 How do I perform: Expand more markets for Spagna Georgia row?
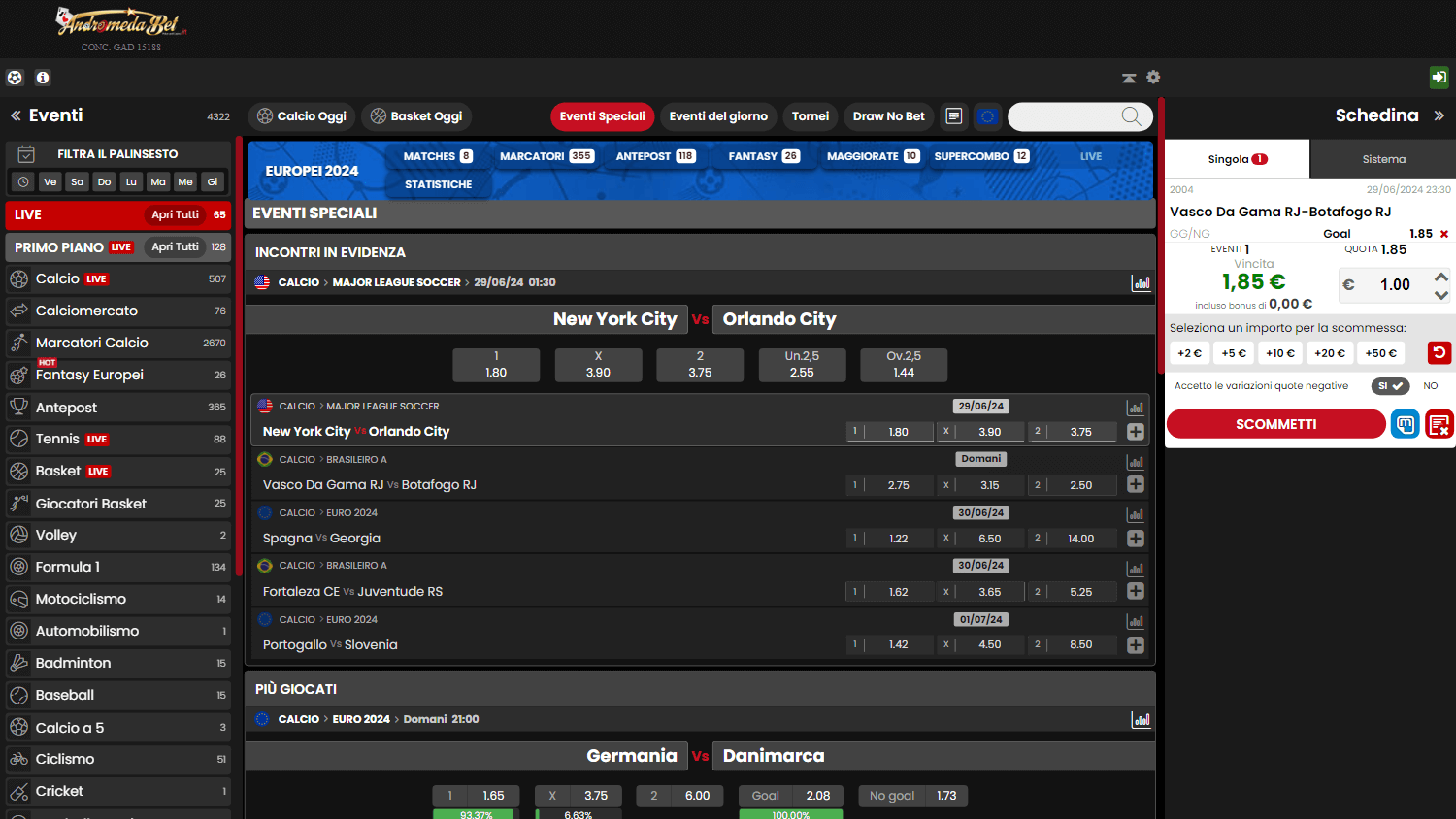click(x=1136, y=539)
